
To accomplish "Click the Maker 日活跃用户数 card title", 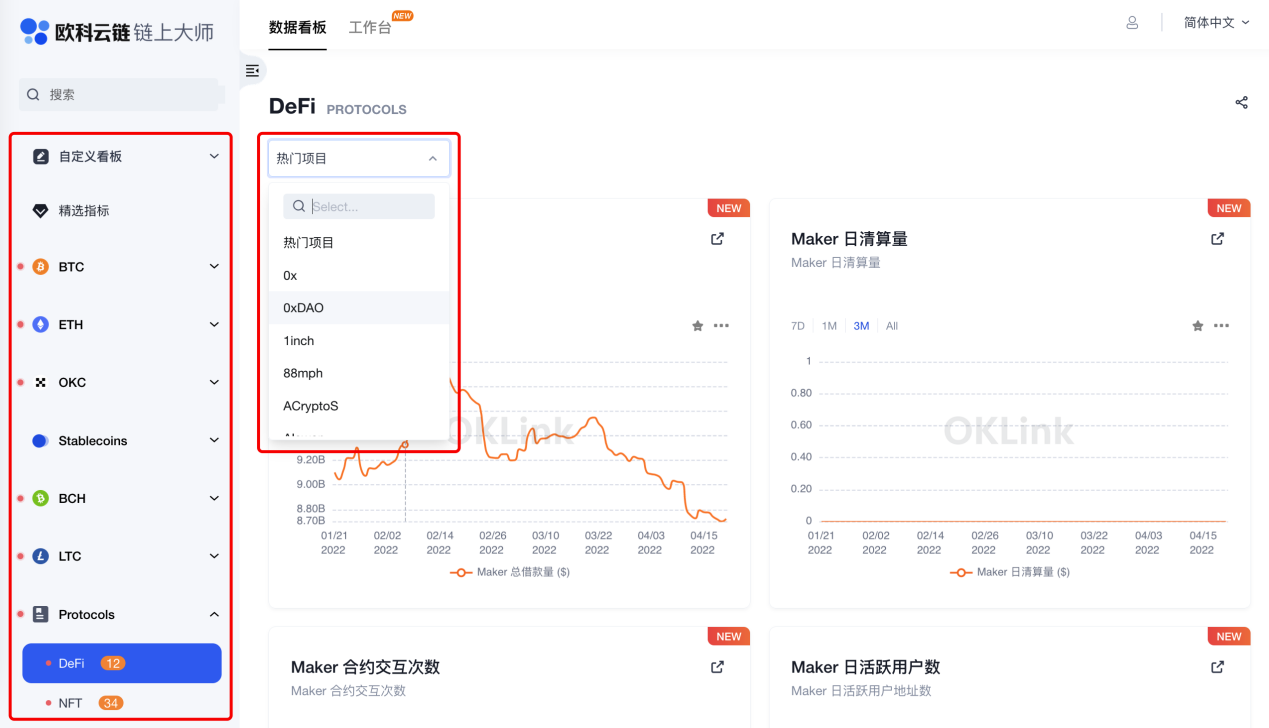I will [x=865, y=667].
